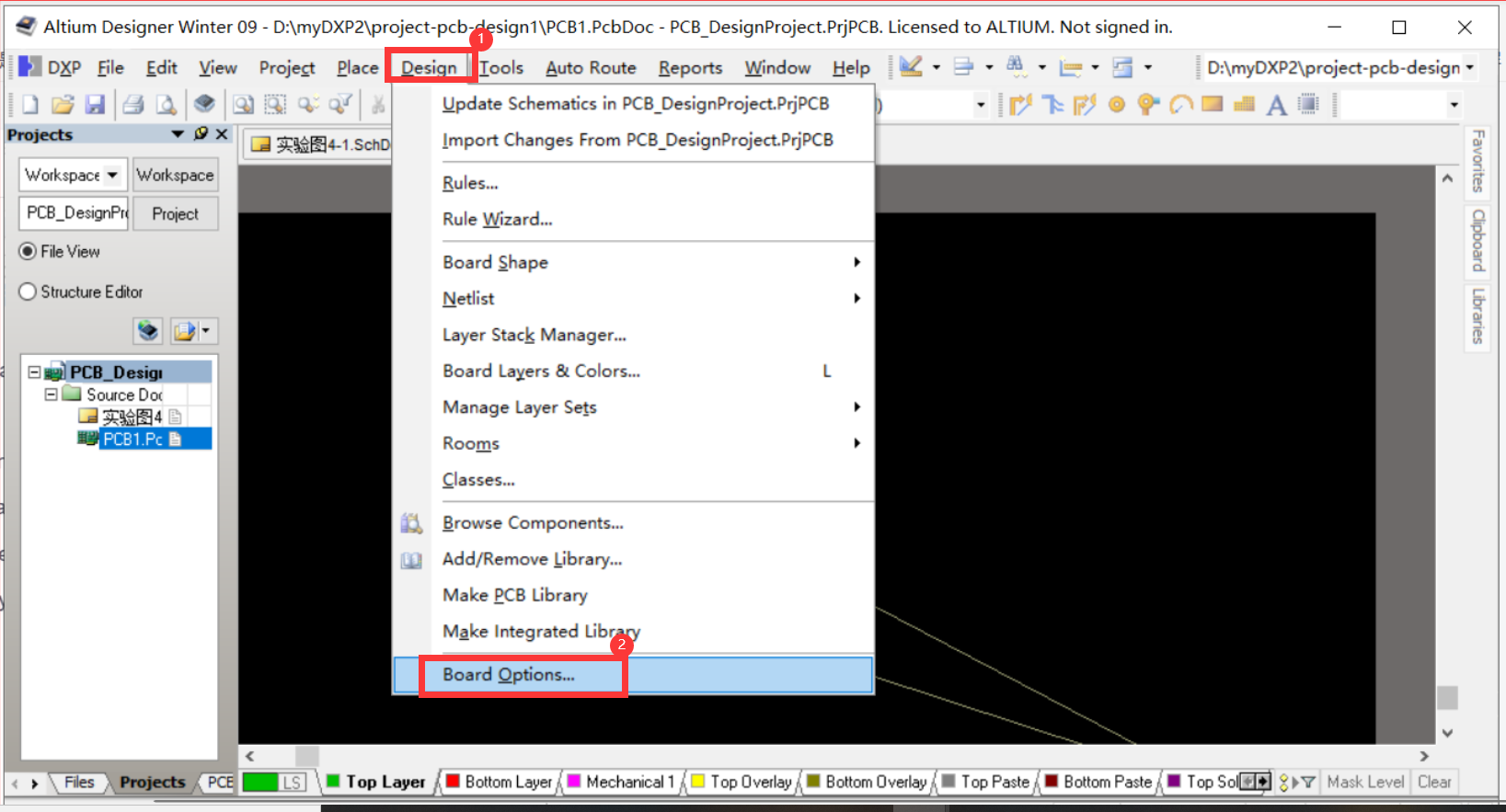Select the place polygon pour tool

click(1244, 104)
